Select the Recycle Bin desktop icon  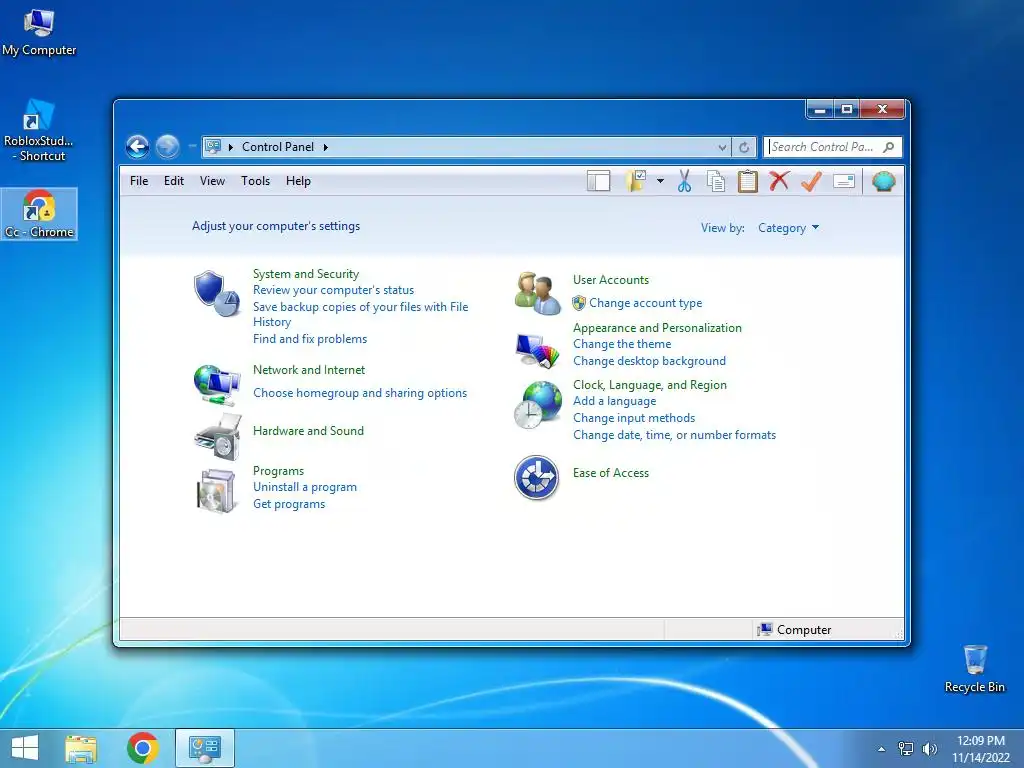[974, 669]
